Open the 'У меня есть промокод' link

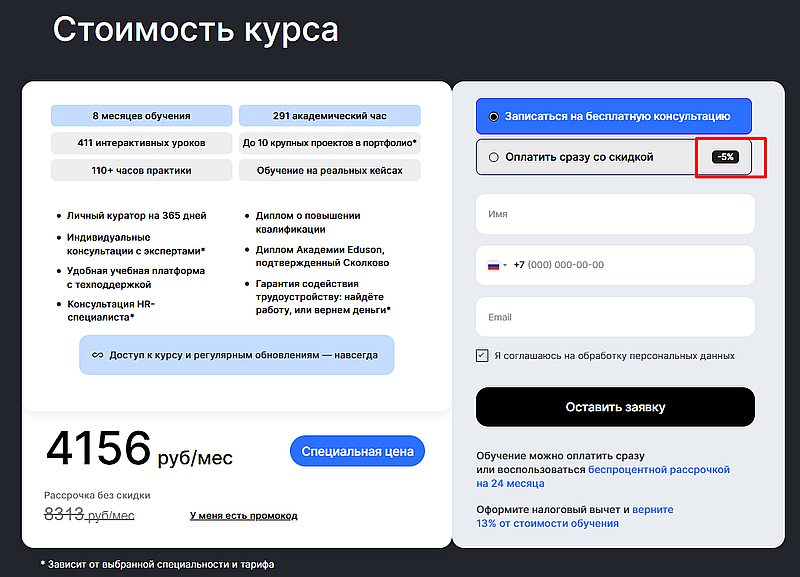click(x=243, y=515)
